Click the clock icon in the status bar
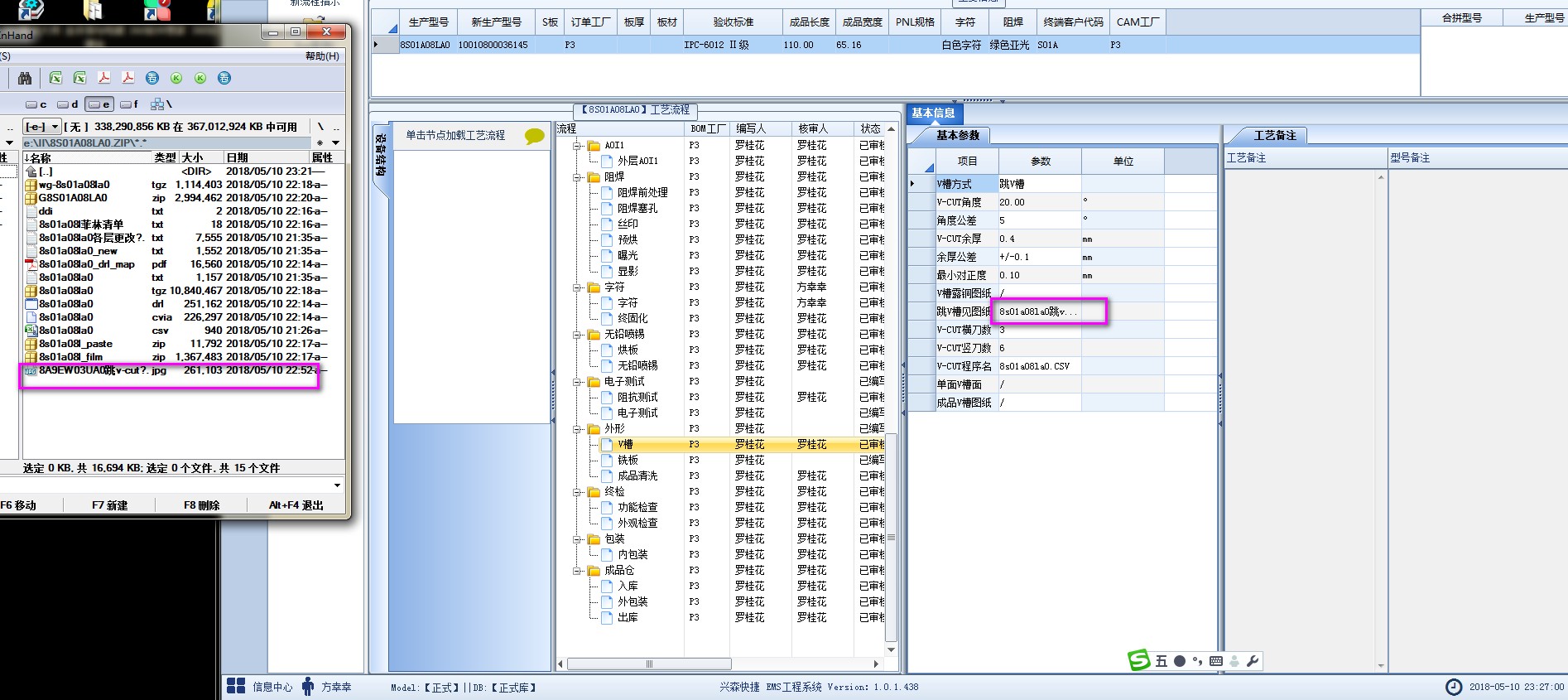 tap(1454, 687)
